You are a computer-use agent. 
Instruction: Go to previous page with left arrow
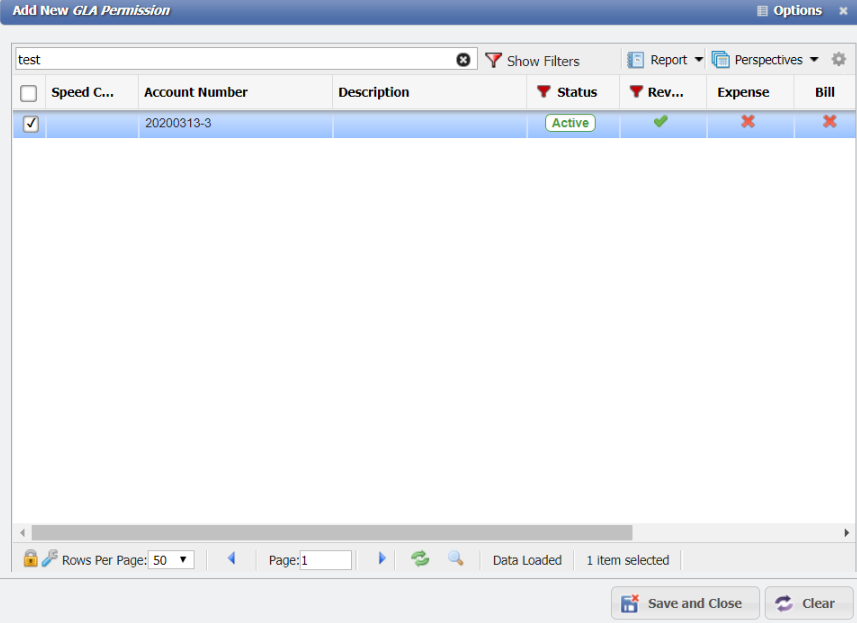(231, 559)
